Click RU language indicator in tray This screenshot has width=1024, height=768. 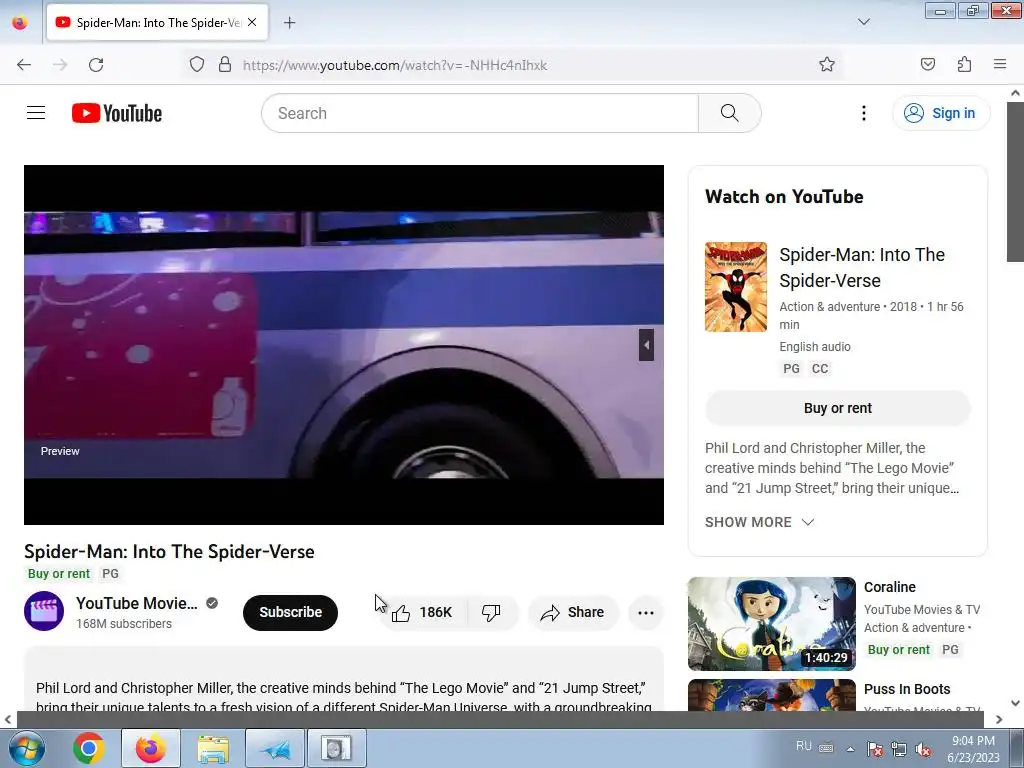[x=804, y=746]
